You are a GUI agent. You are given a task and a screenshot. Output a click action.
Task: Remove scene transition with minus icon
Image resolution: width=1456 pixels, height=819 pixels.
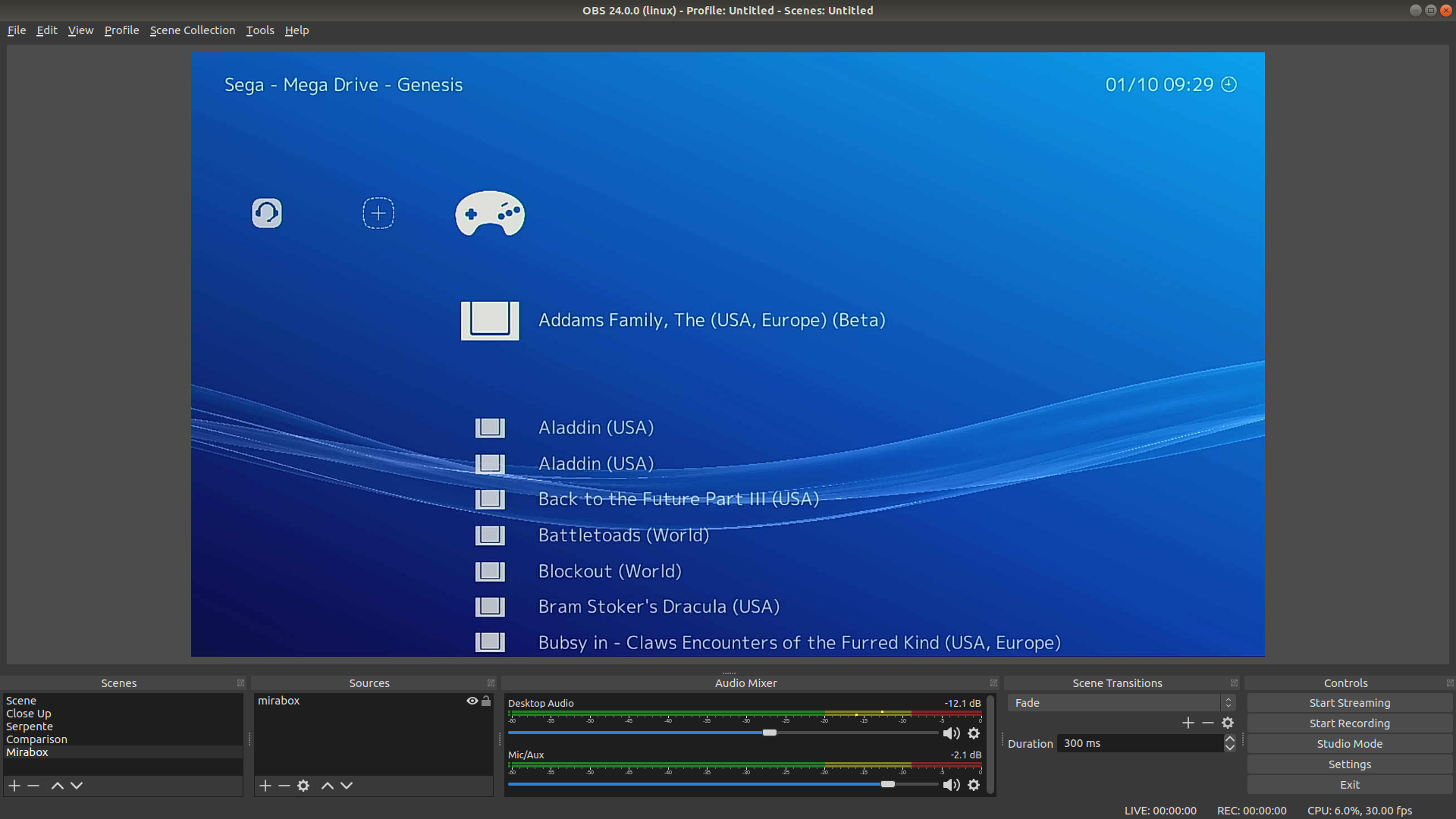1208,723
